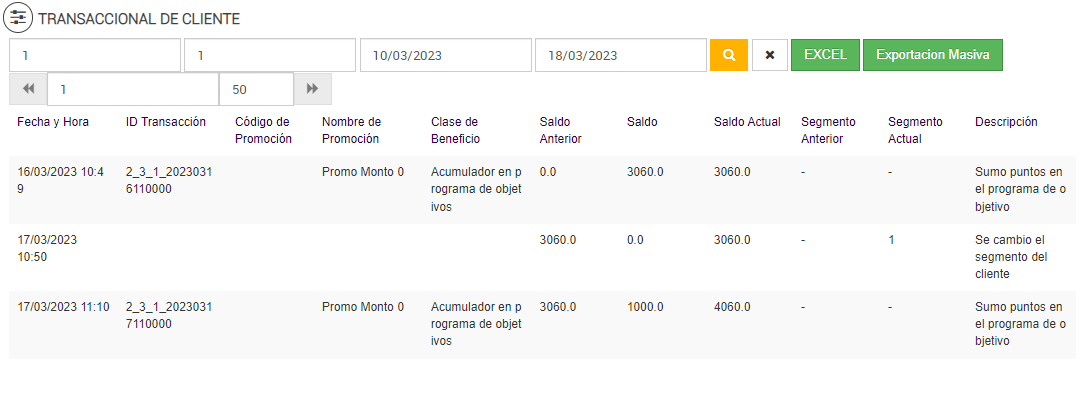Open the start date field 10/03/2023
The height and width of the screenshot is (413, 1083).
click(445, 55)
